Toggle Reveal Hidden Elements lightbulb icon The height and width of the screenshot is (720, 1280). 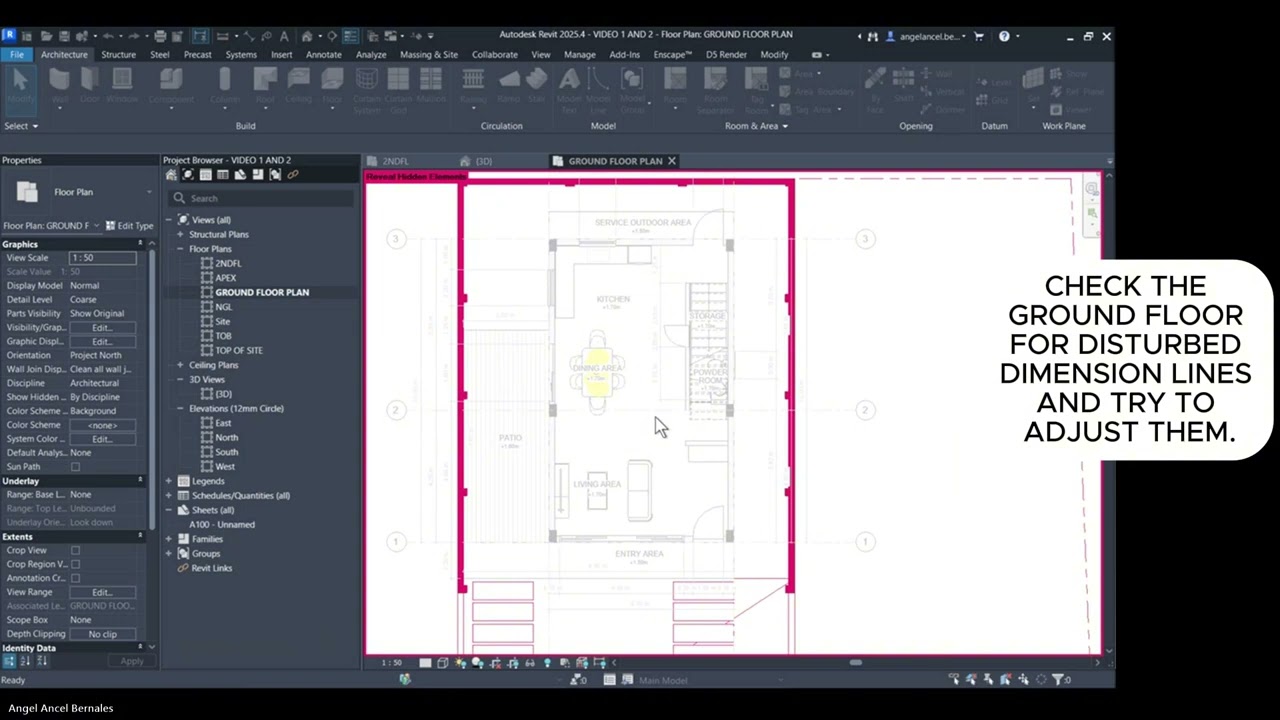[x=547, y=663]
